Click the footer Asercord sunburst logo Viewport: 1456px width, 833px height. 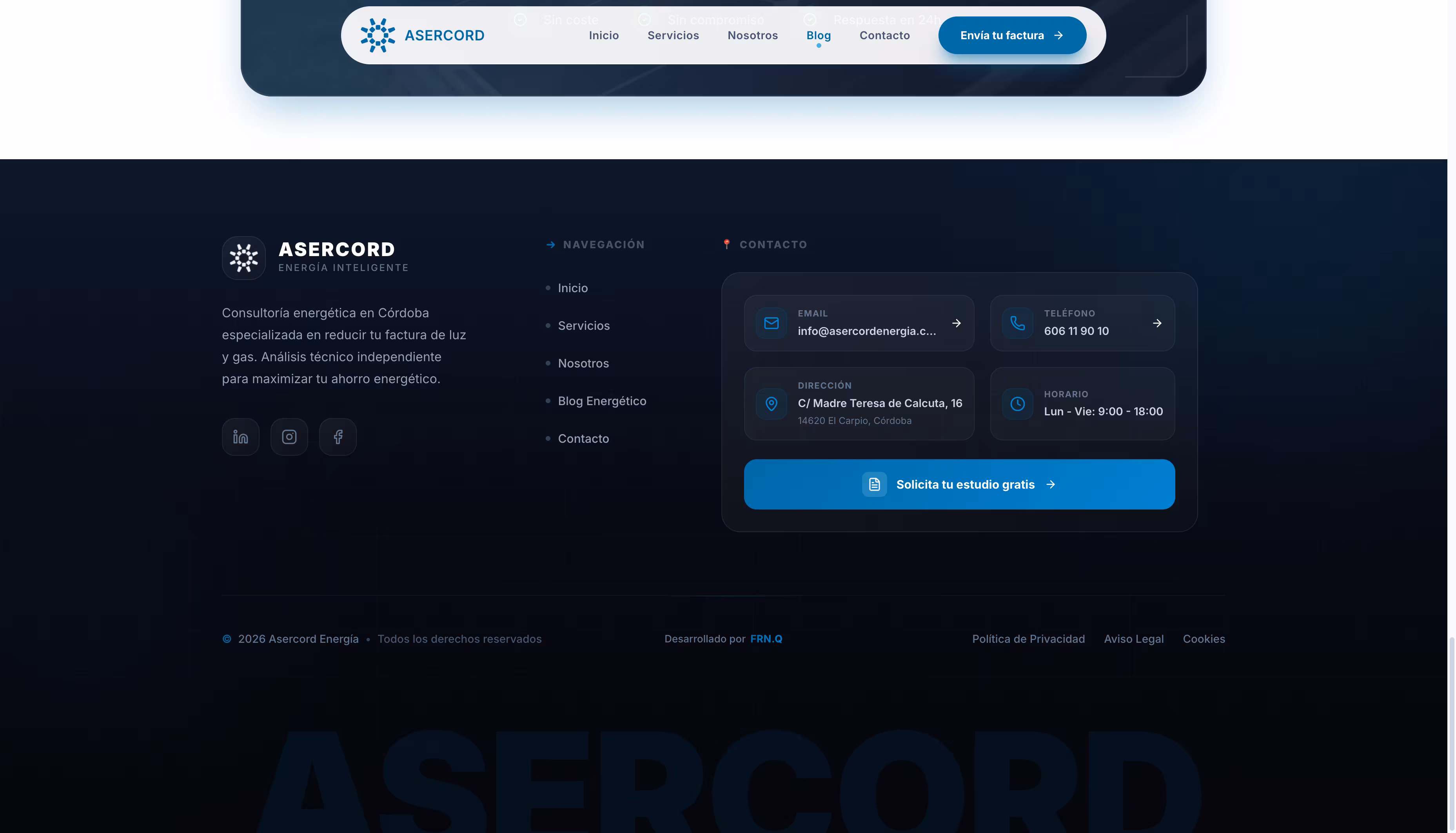243,258
